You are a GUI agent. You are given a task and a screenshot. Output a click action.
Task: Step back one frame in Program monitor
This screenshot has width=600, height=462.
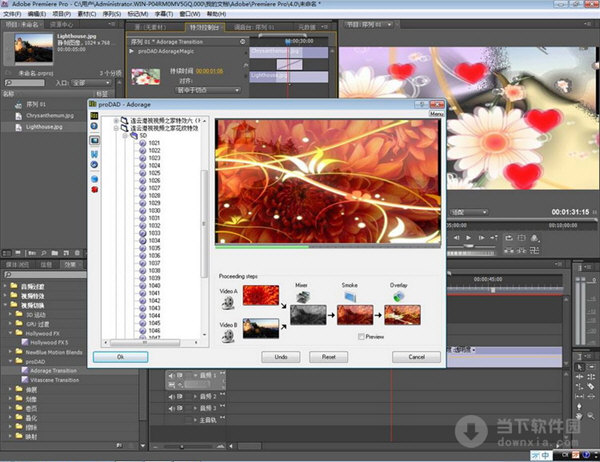click(457, 238)
